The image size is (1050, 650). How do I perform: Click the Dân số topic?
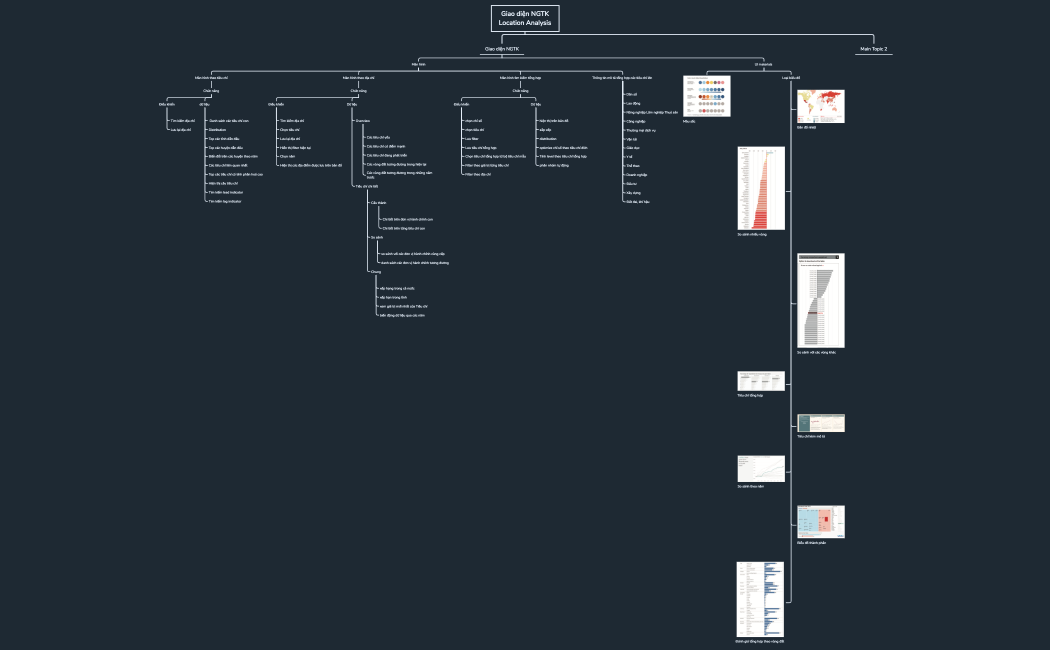[x=631, y=94]
